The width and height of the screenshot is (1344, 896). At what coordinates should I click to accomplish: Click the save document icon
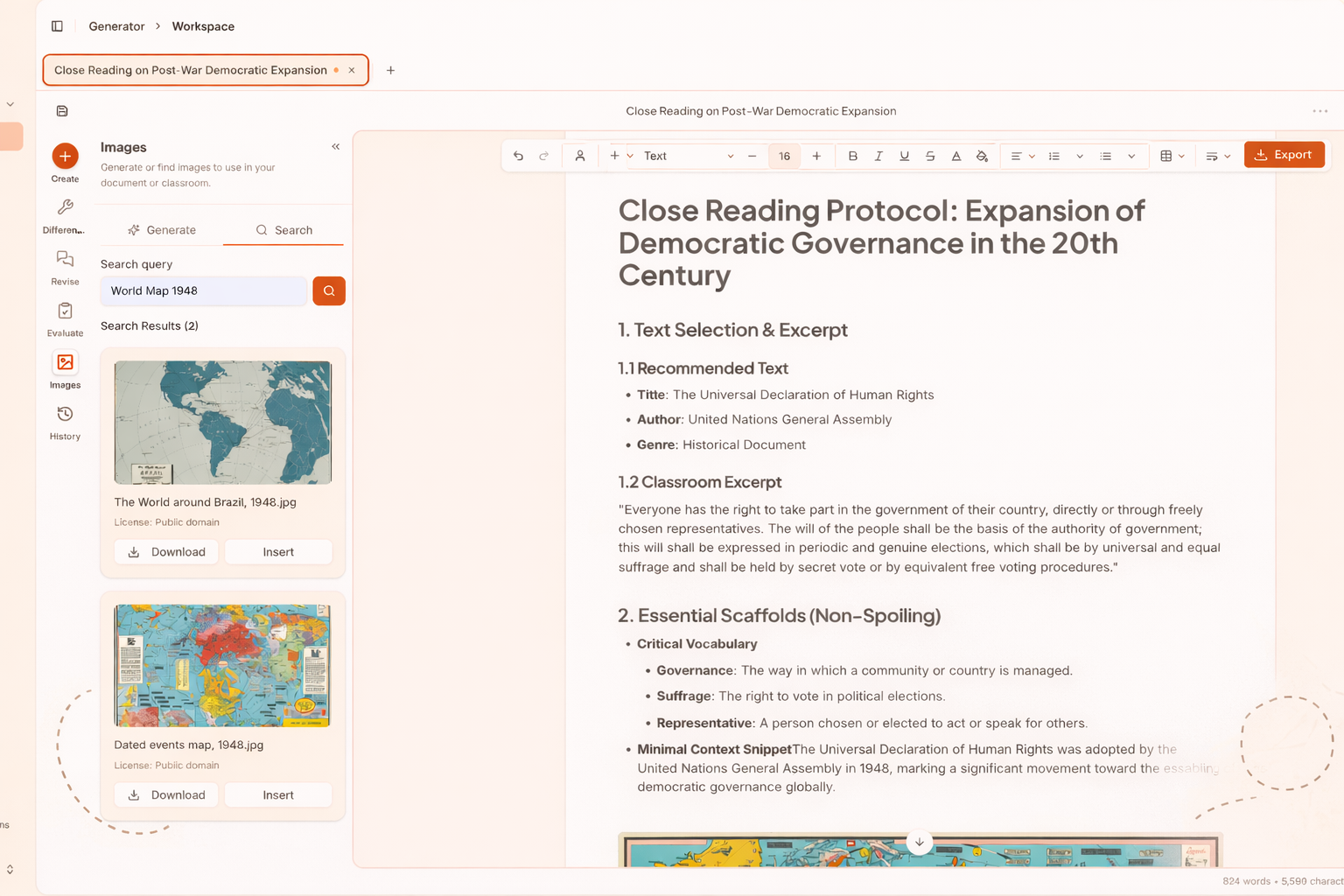(x=62, y=111)
